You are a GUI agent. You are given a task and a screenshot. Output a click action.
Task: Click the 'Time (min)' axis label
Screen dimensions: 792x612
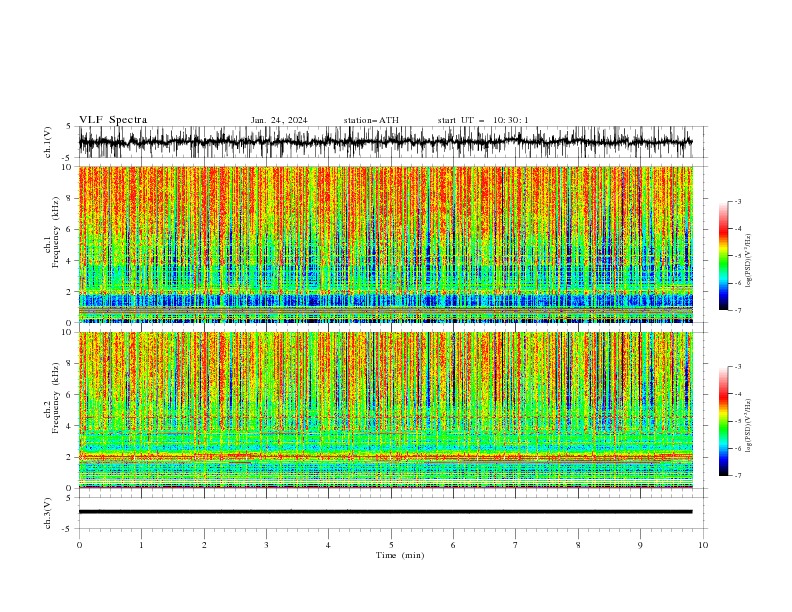[400, 555]
